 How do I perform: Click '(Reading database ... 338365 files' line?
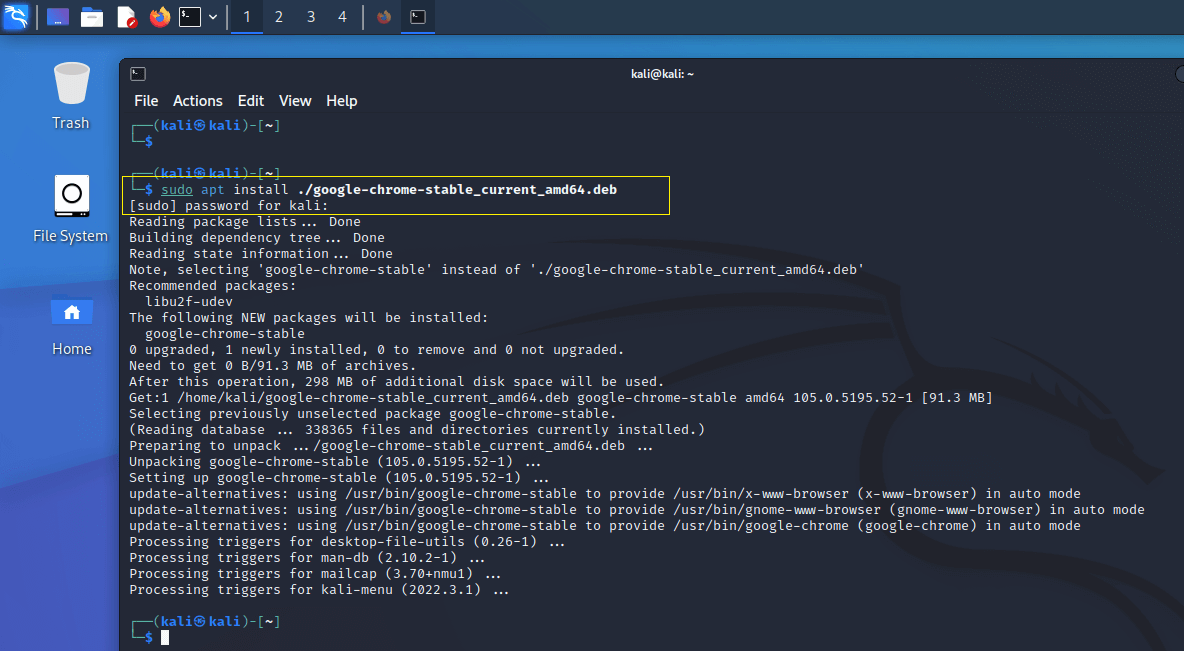point(417,429)
